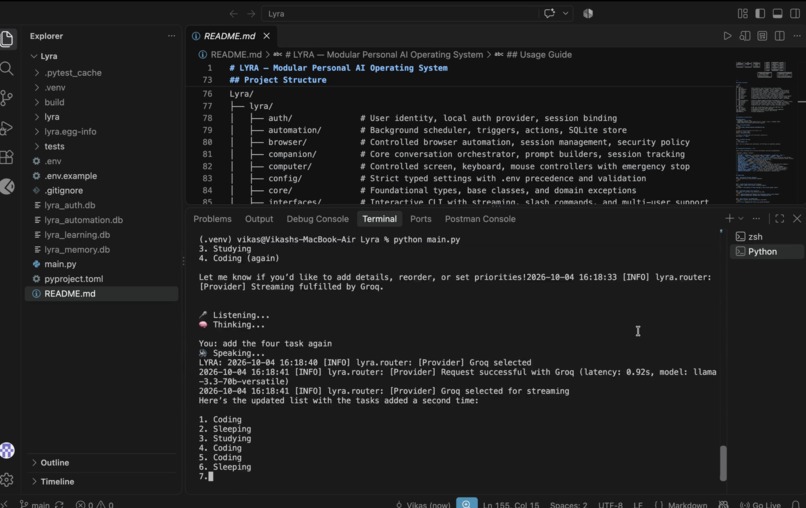This screenshot has width=806, height=508.
Task: Open preview to the side icon
Action: (x=745, y=36)
